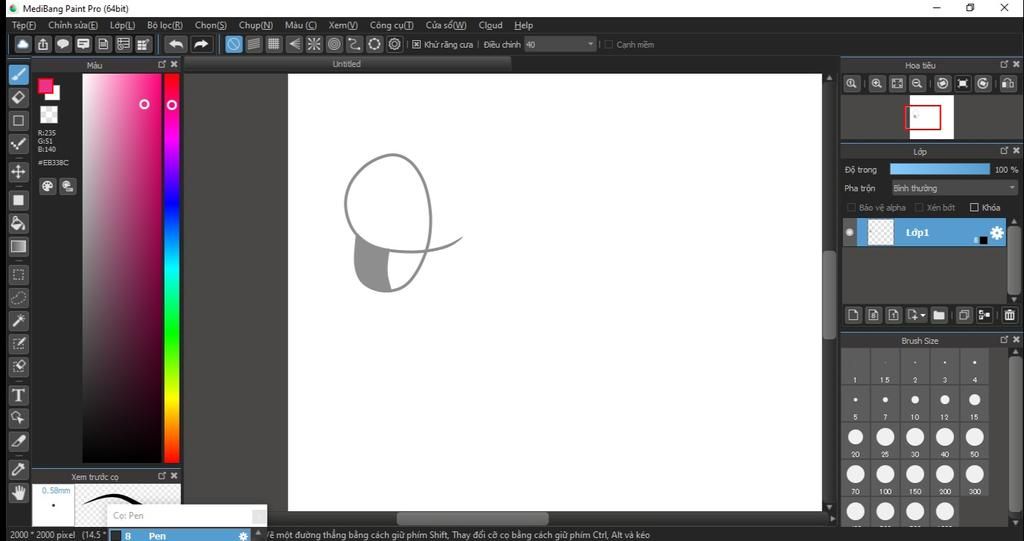1024x541 pixels.
Task: Select the Lasso selection tool
Action: [18, 298]
